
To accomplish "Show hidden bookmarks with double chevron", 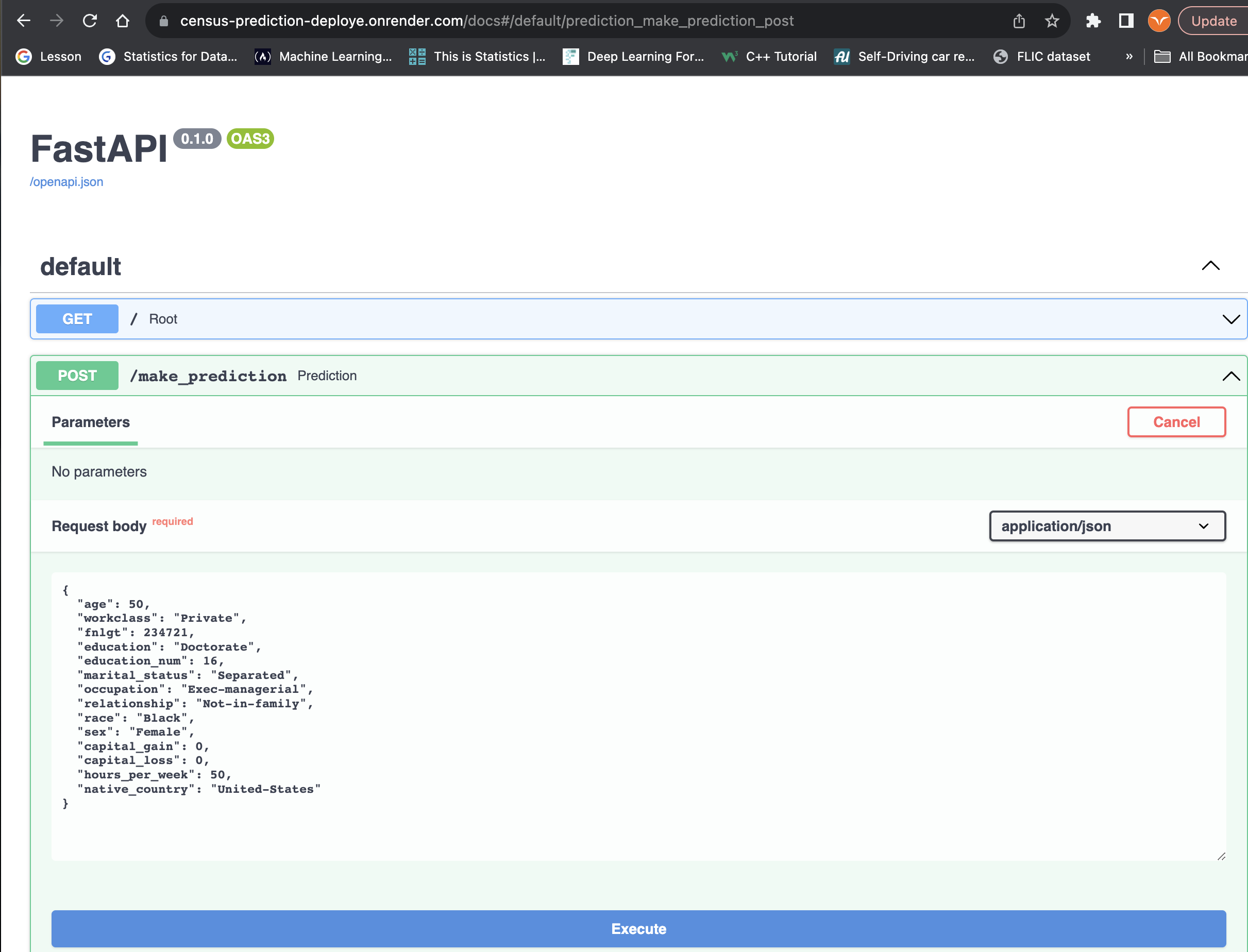I will tap(1129, 57).
